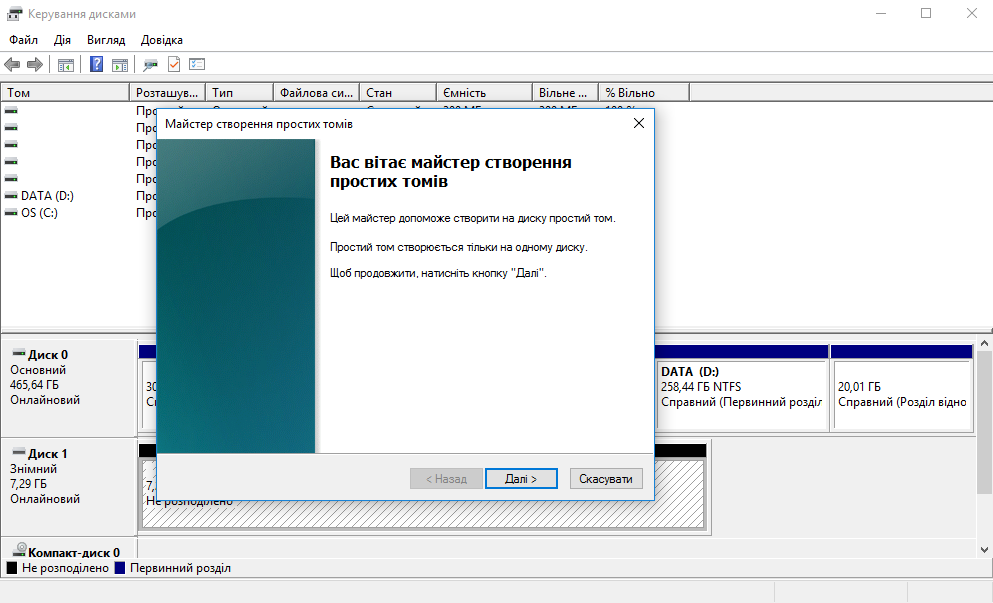
Task: Click the forward arrow toolbar icon
Action: (34, 65)
